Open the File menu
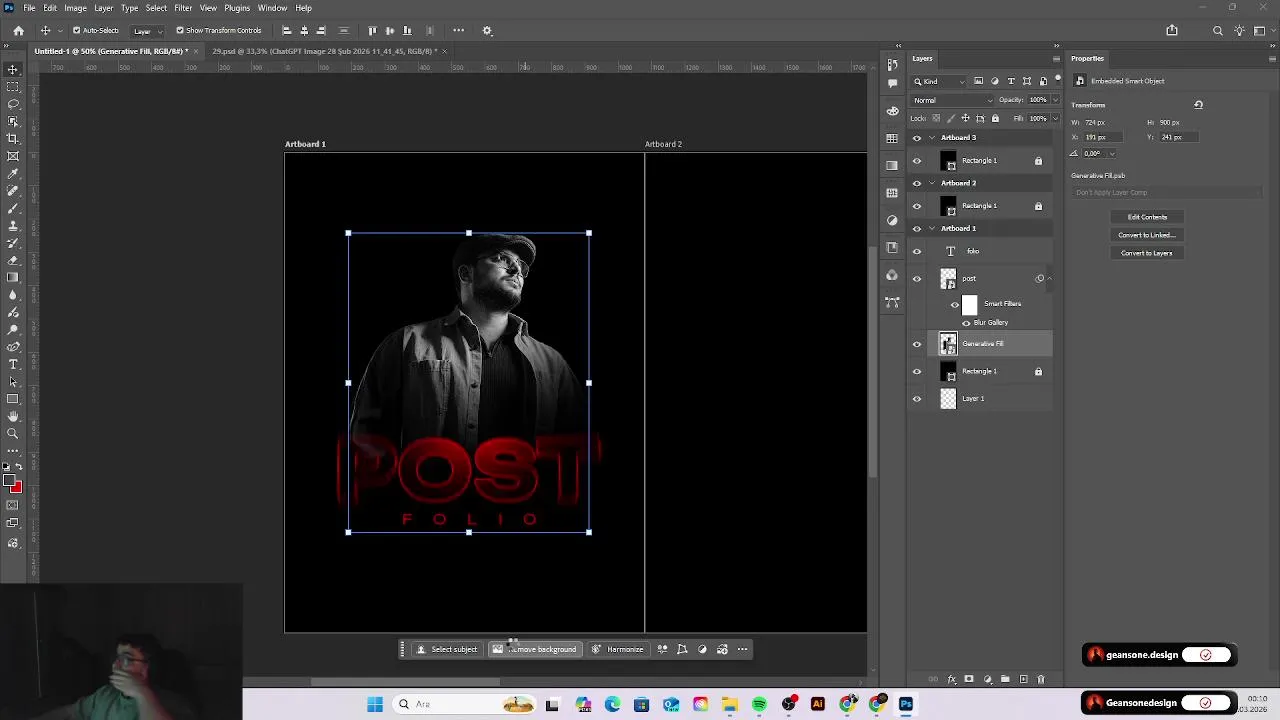1280x720 pixels. click(x=30, y=8)
